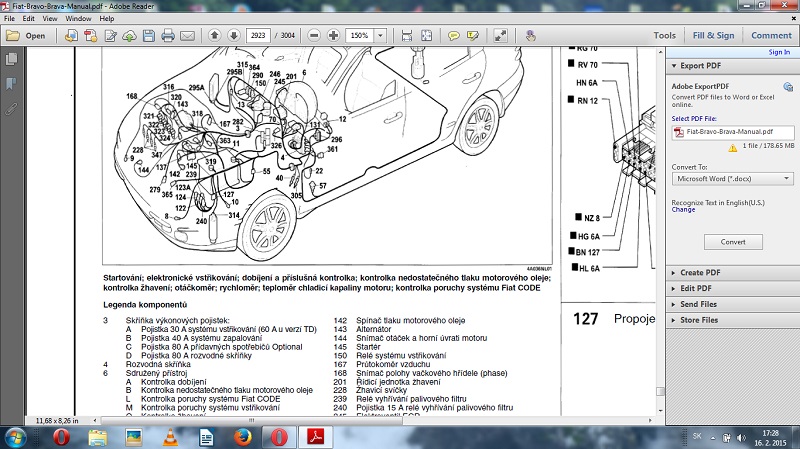Open page thumbnails panel in left sidebar
Image resolution: width=800 pixels, height=449 pixels.
(x=12, y=61)
